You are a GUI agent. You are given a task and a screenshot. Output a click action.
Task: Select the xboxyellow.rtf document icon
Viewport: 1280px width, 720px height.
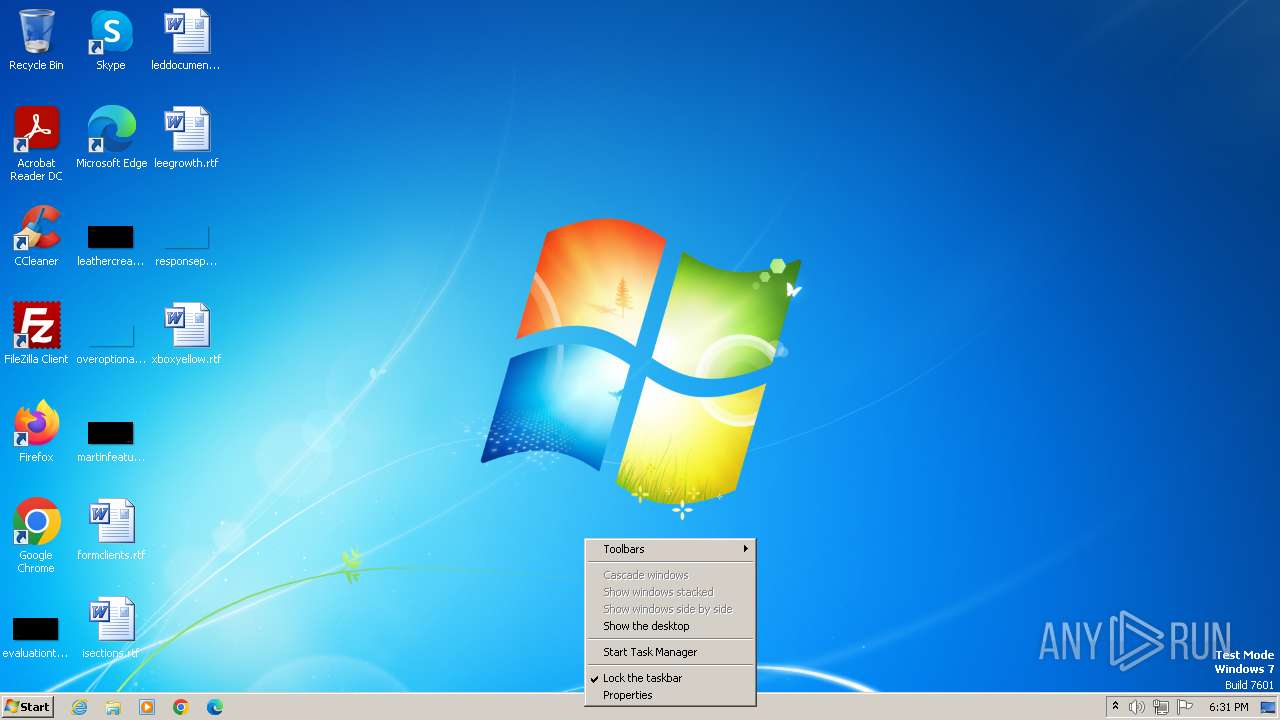point(186,334)
